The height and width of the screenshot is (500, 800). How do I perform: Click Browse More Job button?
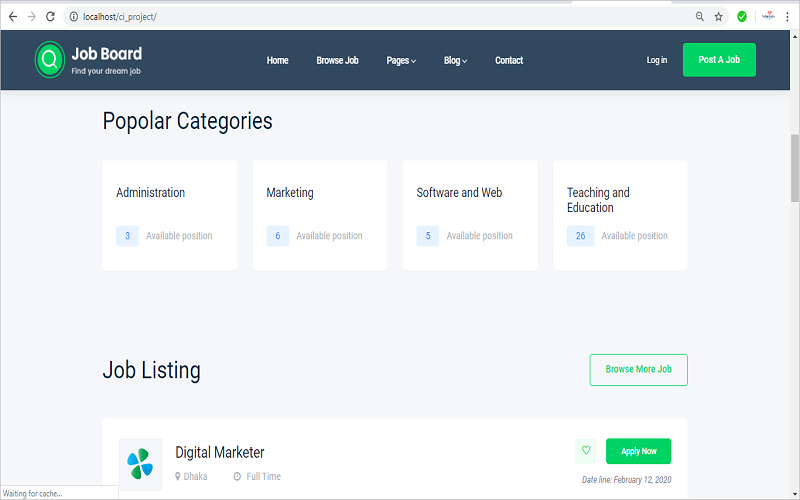click(638, 369)
